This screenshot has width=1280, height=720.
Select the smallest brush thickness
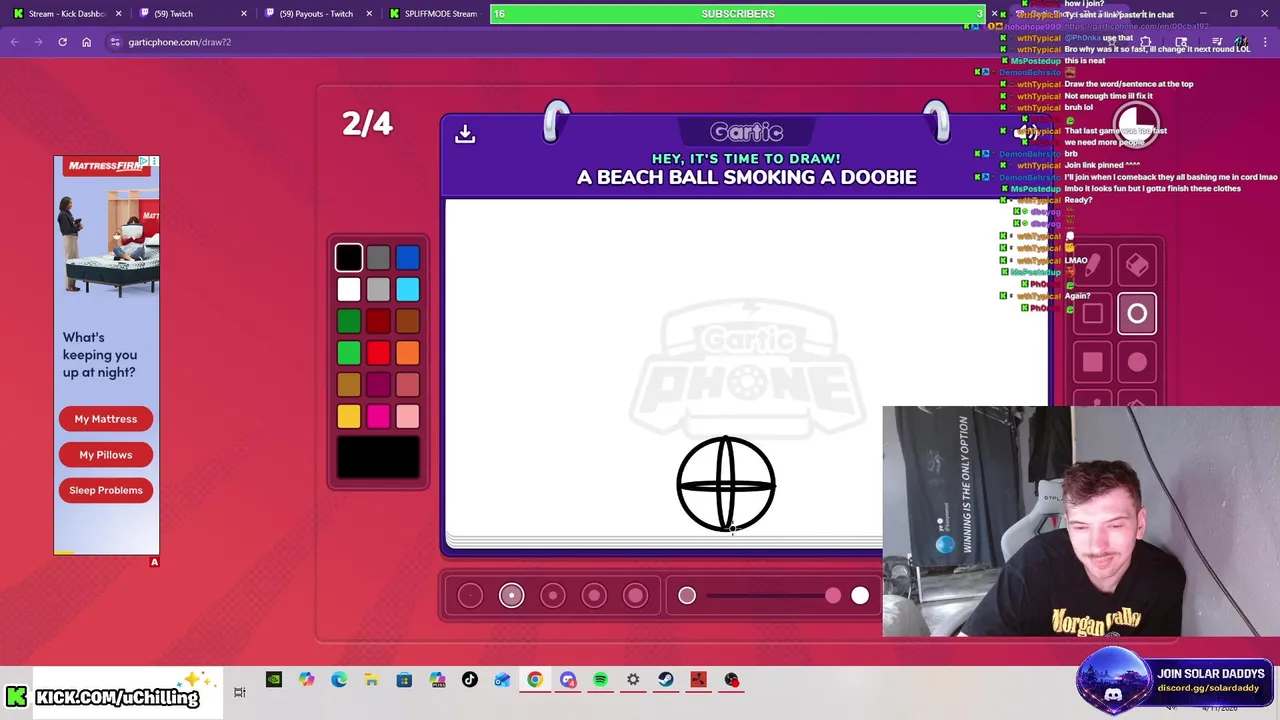point(470,596)
